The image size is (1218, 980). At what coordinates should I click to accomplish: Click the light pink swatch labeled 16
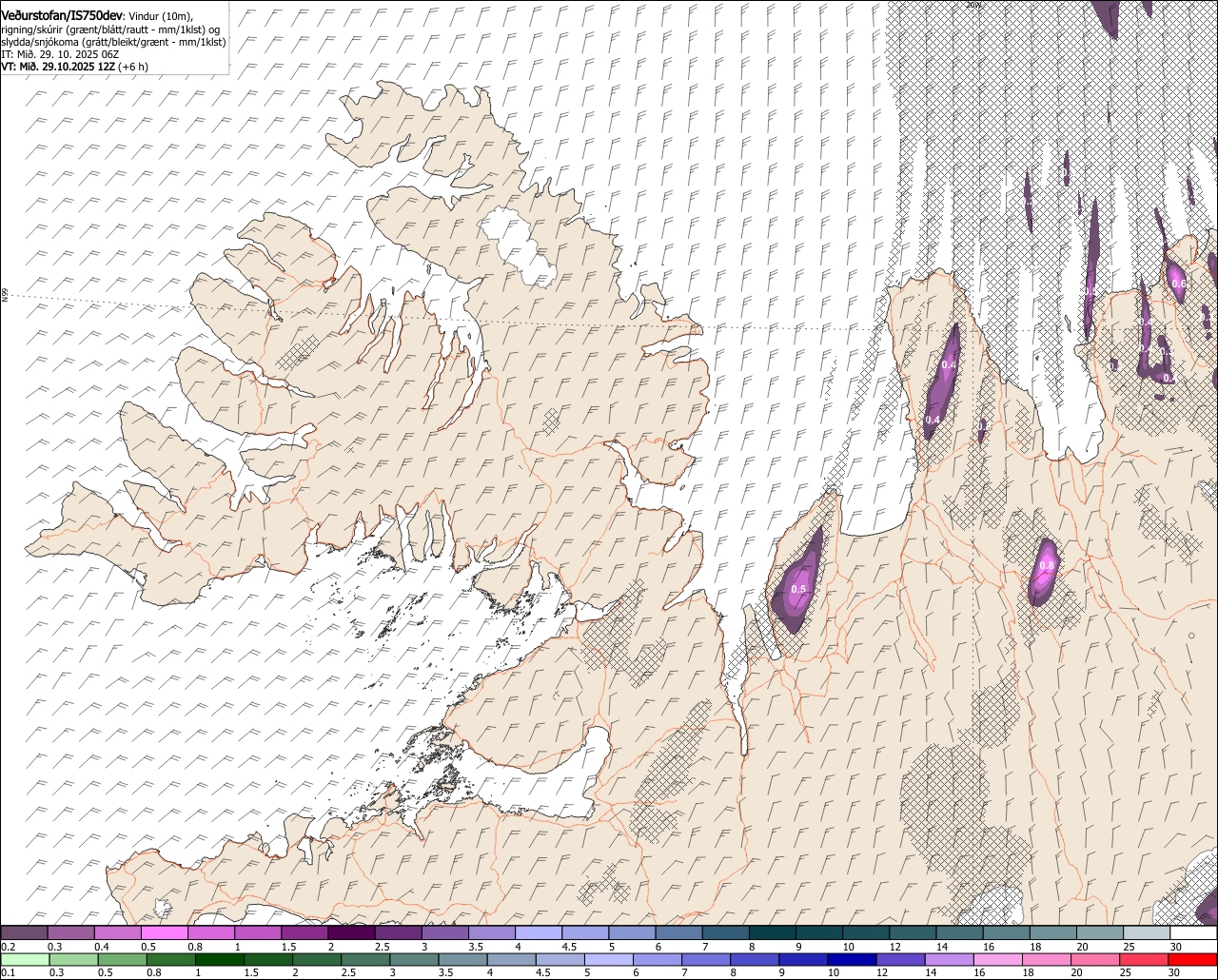[x=998, y=959]
